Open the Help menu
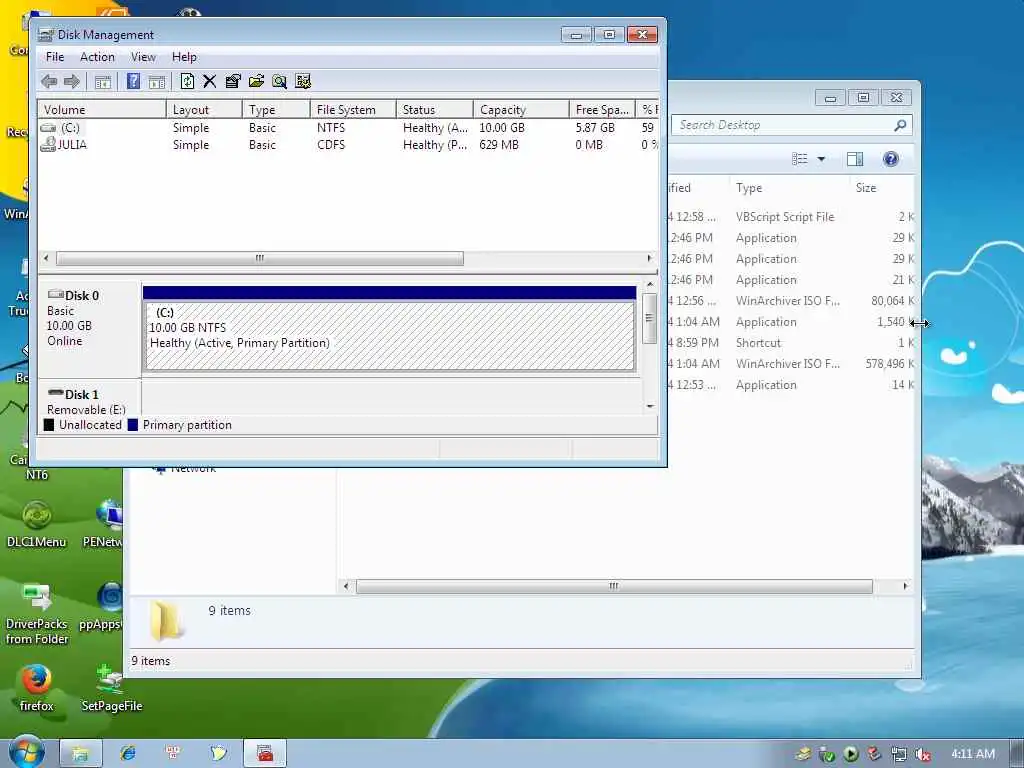This screenshot has width=1024, height=768. [x=184, y=57]
